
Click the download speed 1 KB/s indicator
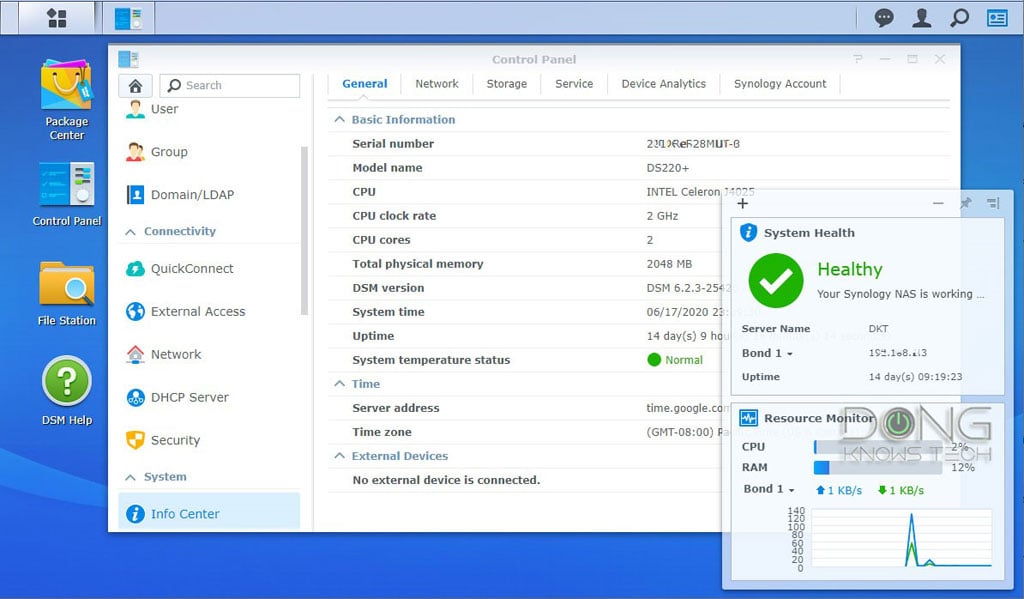coord(901,490)
